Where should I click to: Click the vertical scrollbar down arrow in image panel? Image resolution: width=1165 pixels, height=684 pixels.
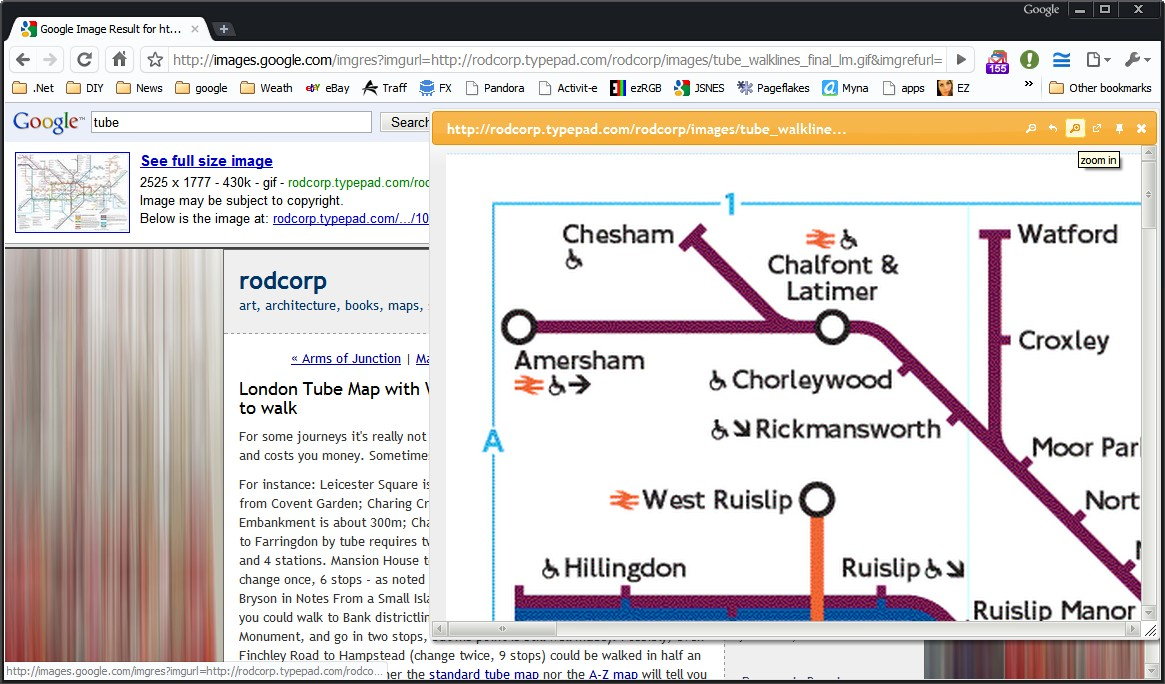coord(1149,613)
